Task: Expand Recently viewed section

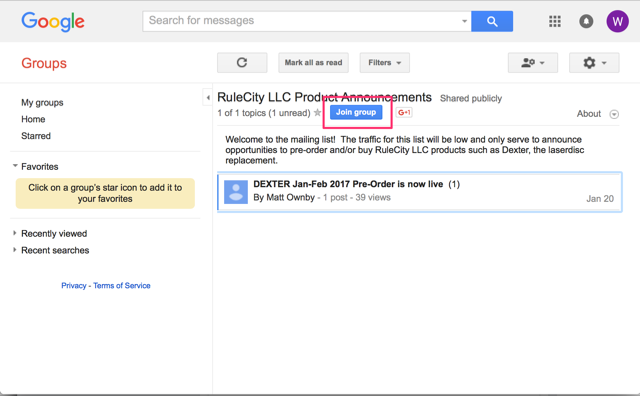Action: pos(15,233)
